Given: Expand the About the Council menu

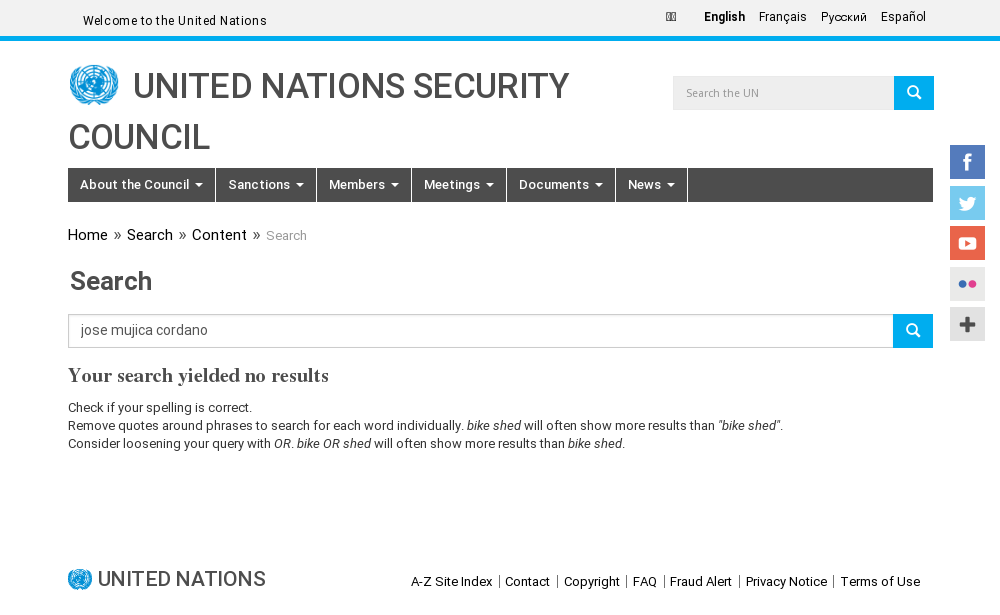Looking at the screenshot, I should point(142,185).
